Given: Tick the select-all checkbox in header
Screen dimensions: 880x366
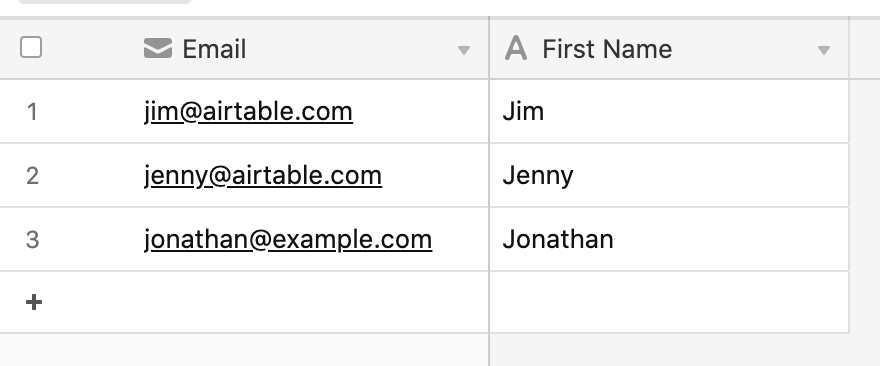Looking at the screenshot, I should click(x=31, y=47).
